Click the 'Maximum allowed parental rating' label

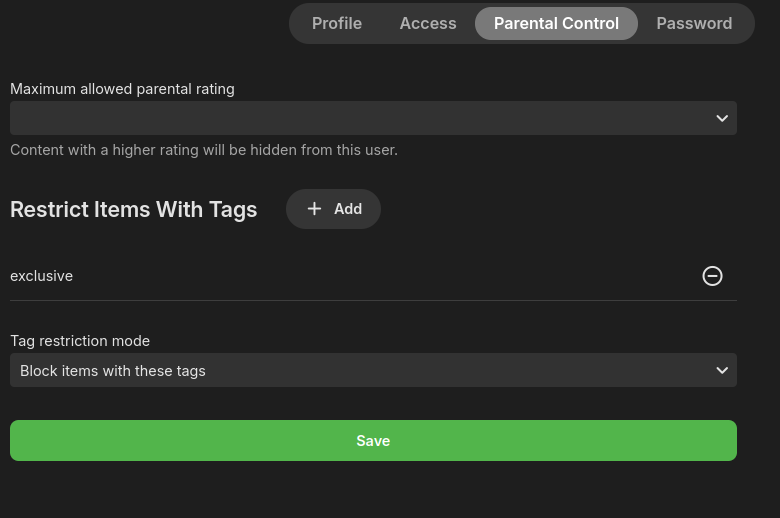click(x=122, y=89)
